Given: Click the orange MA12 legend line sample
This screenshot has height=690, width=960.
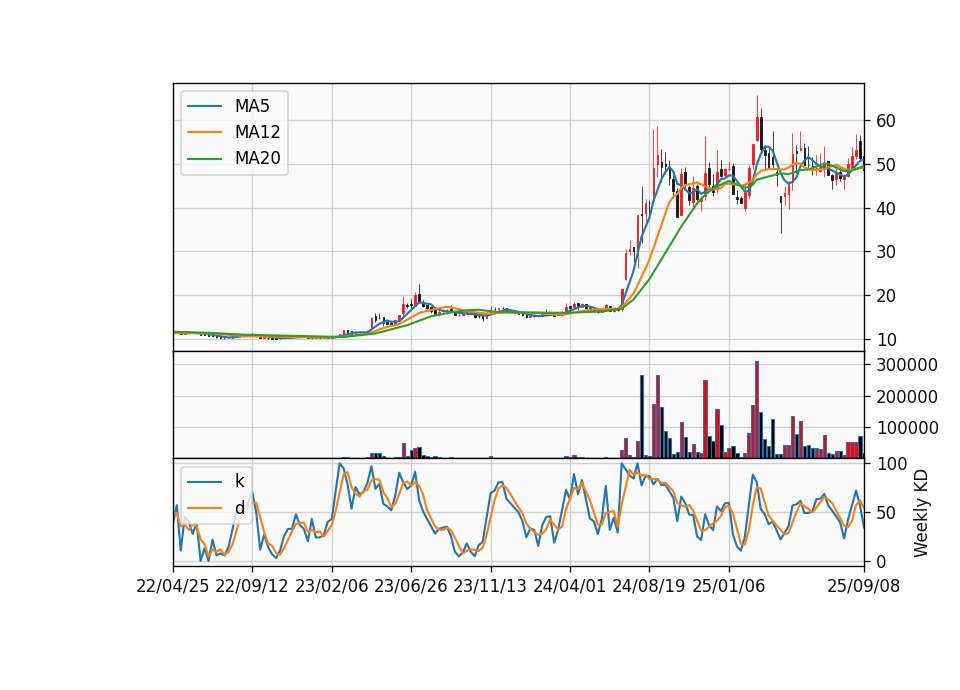Looking at the screenshot, I should tap(204, 132).
